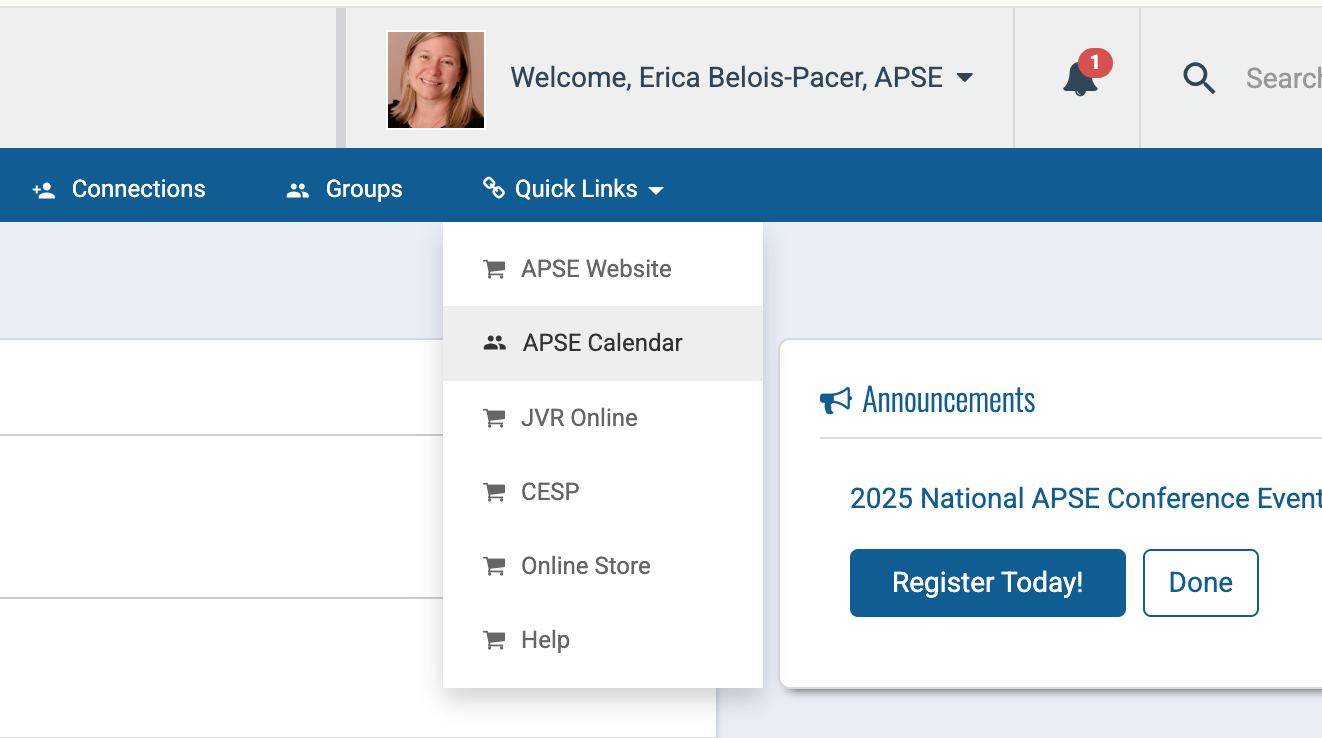Viewport: 1322px width, 738px height.
Task: Select APSE Calendar from Quick Links
Action: (603, 343)
